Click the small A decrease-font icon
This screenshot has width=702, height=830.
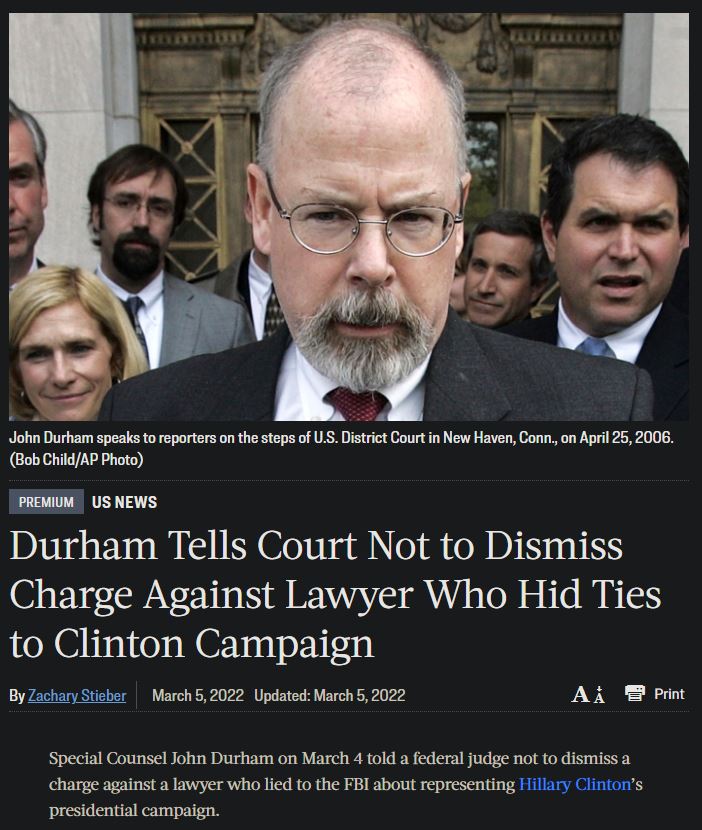(x=599, y=694)
